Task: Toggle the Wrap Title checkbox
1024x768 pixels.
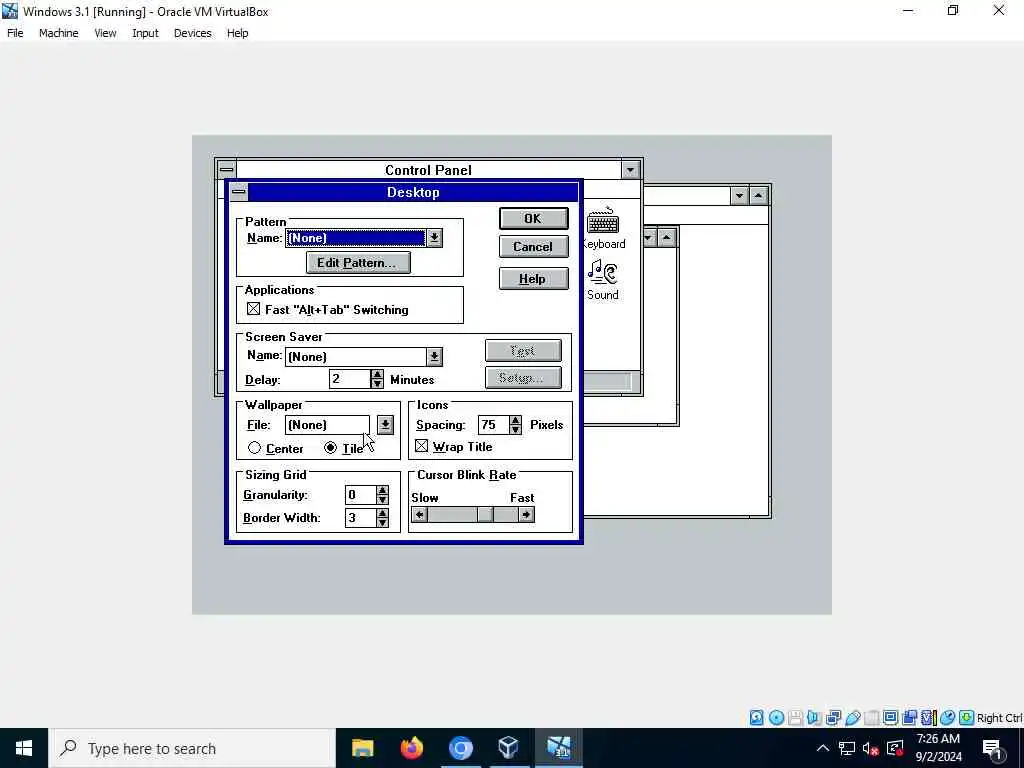Action: point(421,446)
